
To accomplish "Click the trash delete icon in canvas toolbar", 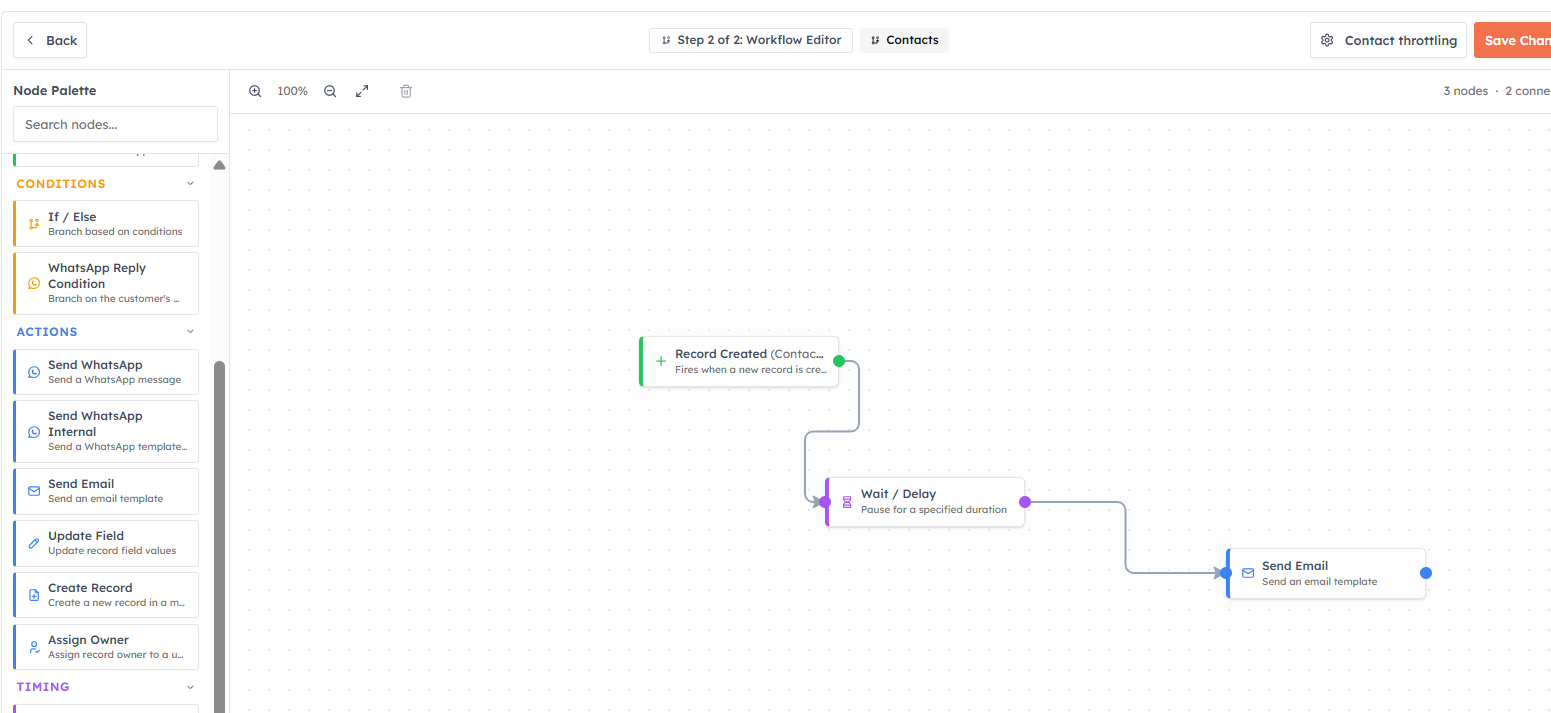I will [x=406, y=91].
